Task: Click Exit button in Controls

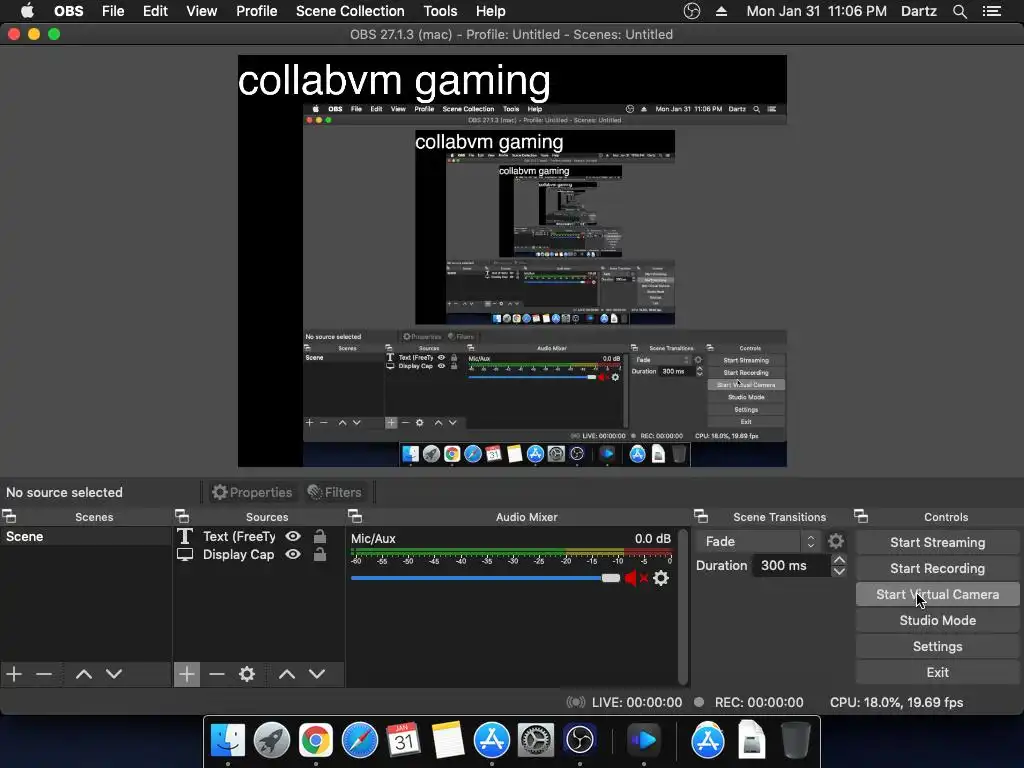Action: 937,673
